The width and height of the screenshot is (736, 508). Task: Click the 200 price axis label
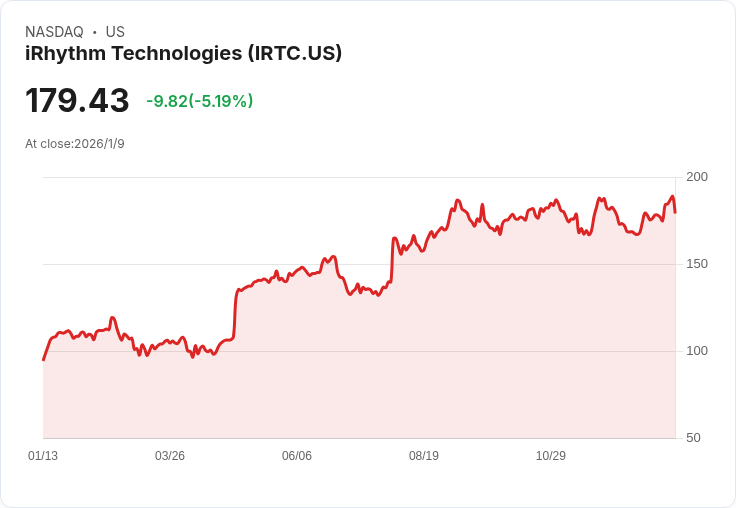point(697,177)
